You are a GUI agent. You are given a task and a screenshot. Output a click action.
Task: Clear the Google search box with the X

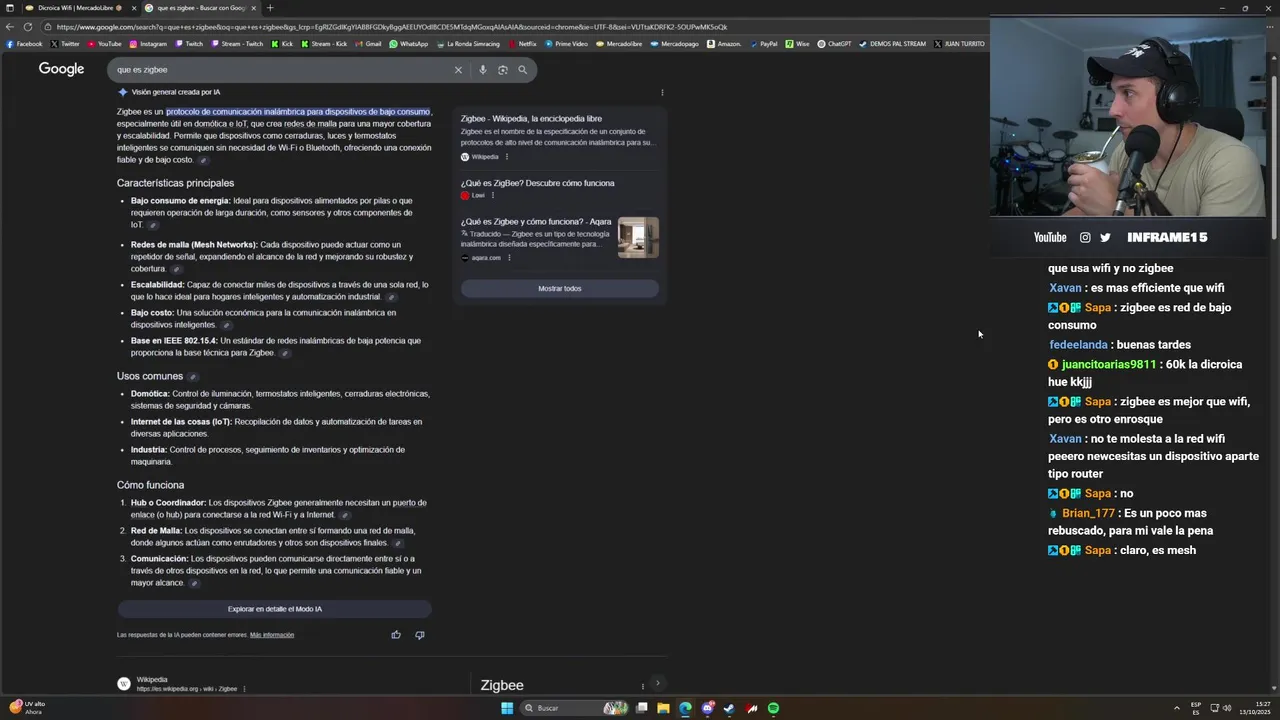pos(458,70)
